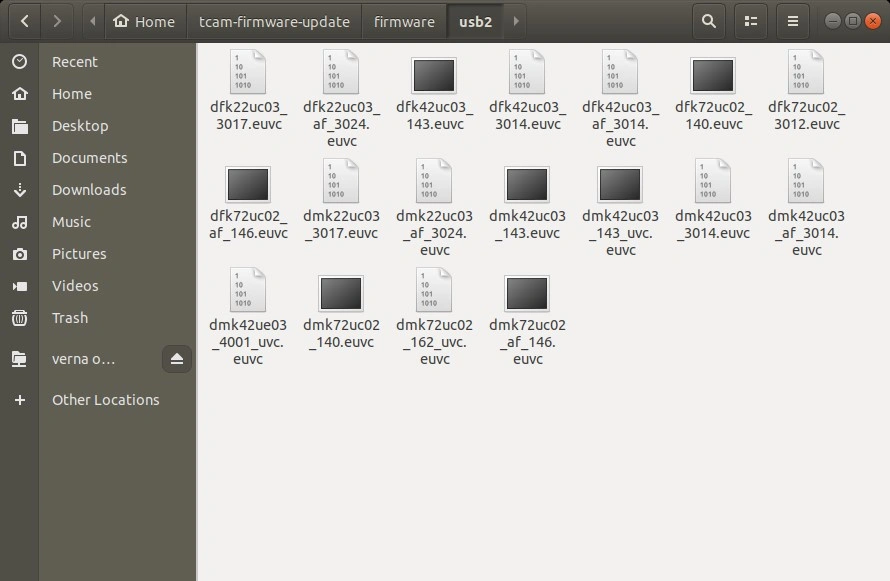The image size is (890, 581).
Task: Select the usb2 breadcrumb segment
Action: [x=475, y=21]
